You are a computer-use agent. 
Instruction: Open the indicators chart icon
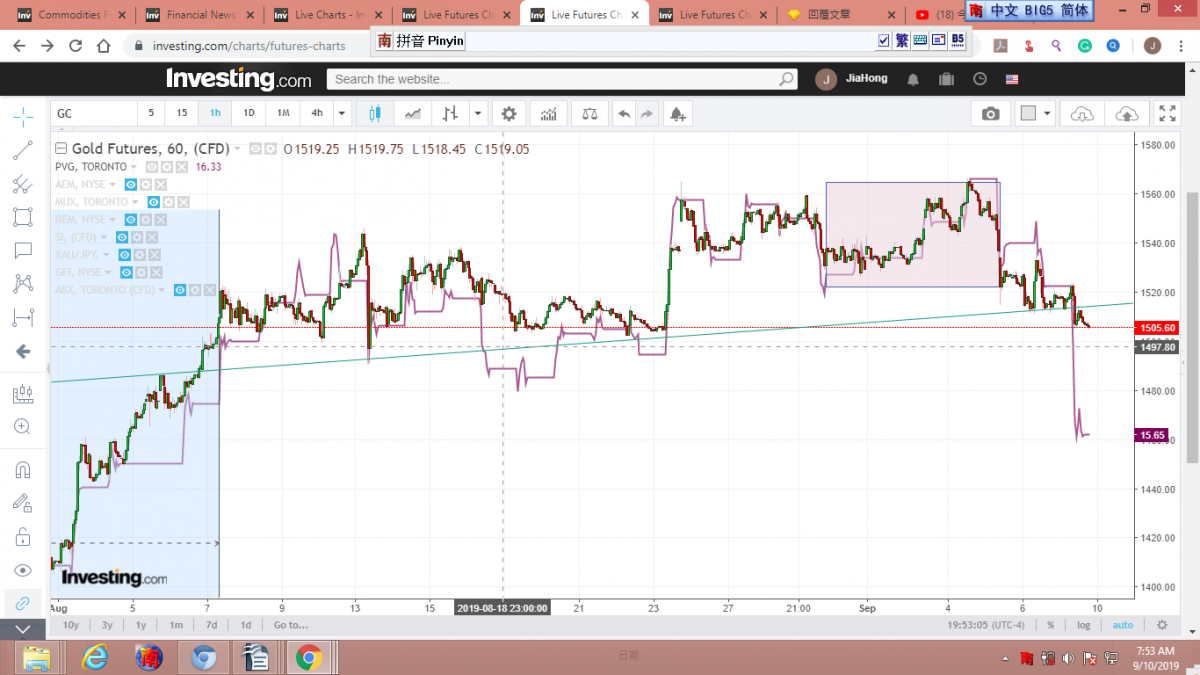[548, 114]
